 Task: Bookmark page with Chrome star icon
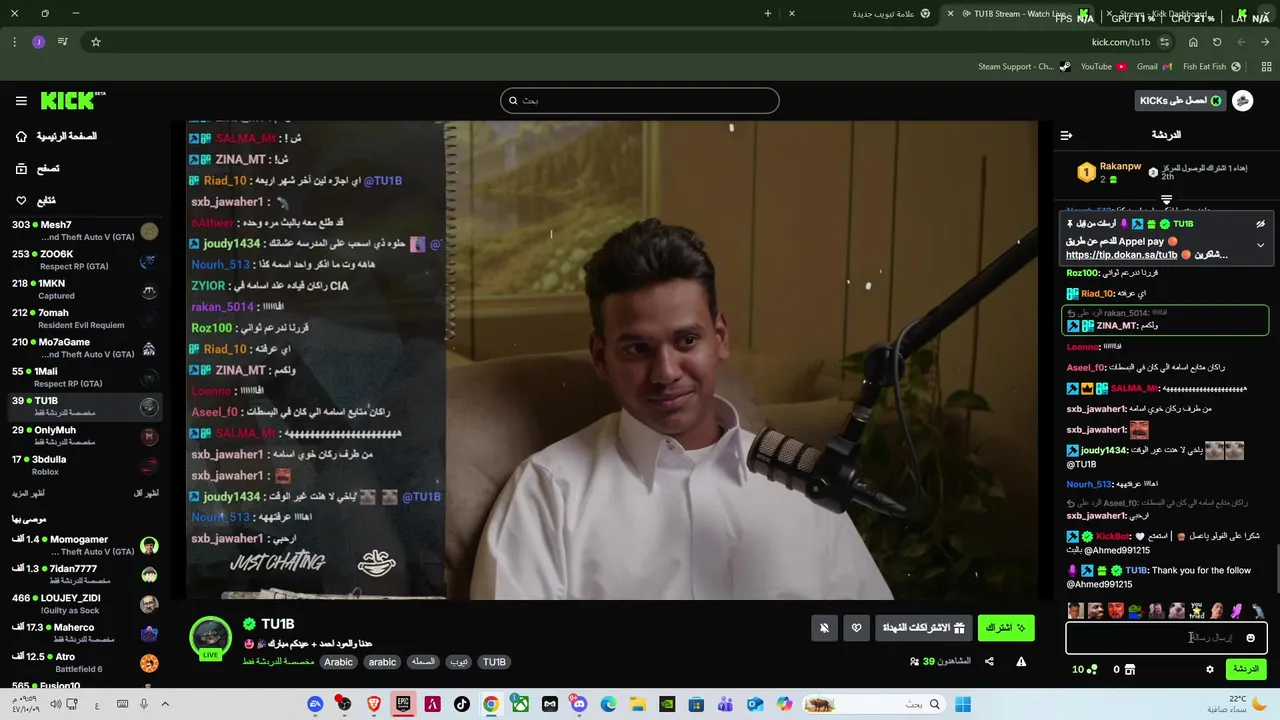[96, 42]
